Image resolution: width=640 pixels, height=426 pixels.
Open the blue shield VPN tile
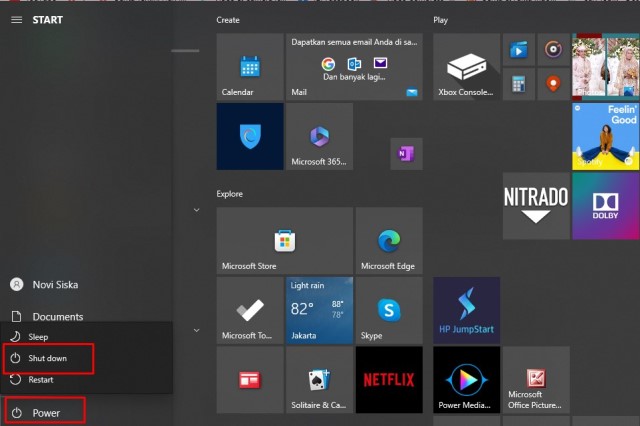click(250, 136)
